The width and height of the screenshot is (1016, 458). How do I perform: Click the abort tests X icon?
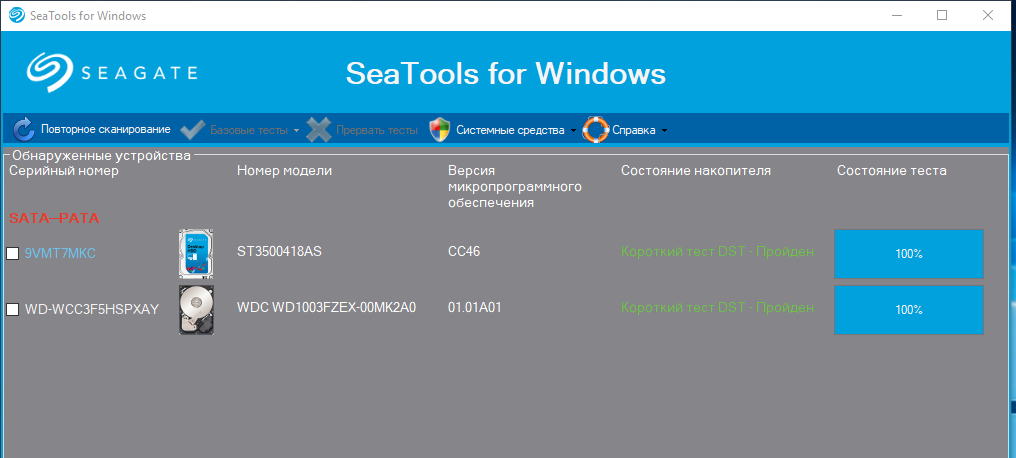click(x=319, y=130)
